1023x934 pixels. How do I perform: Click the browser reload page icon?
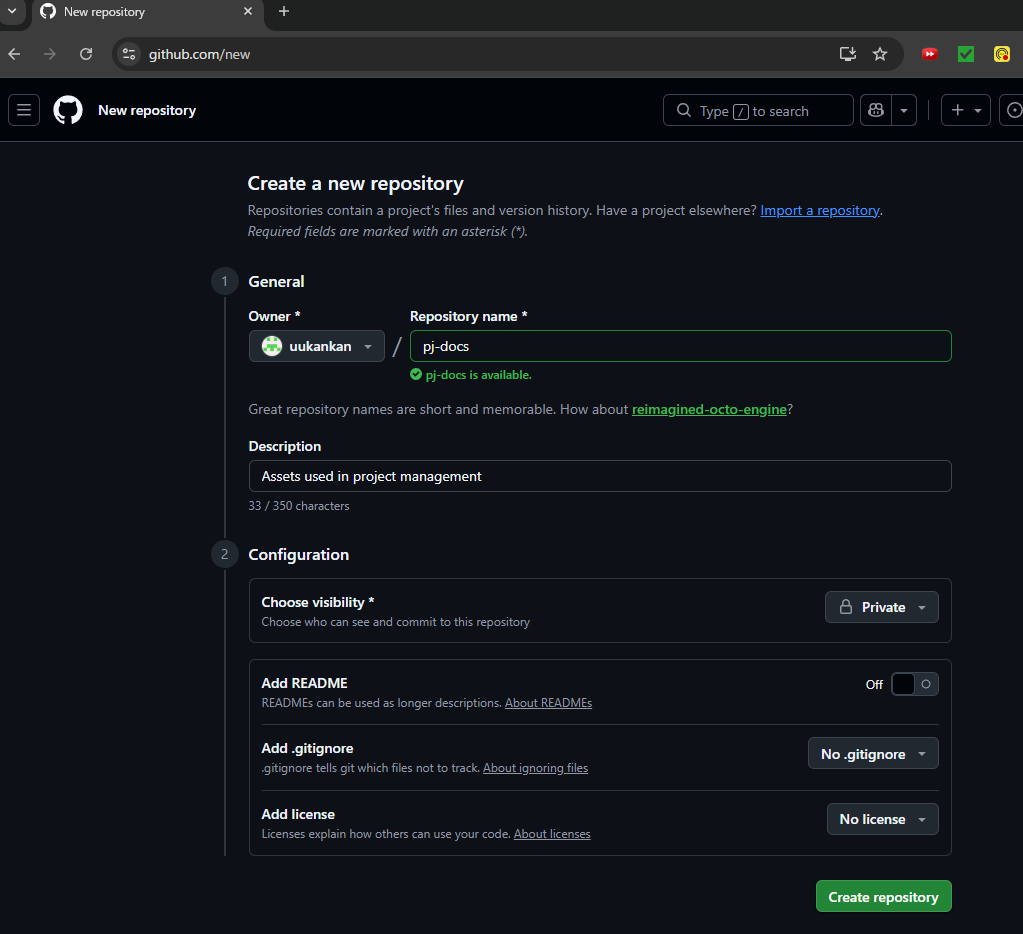coord(86,54)
